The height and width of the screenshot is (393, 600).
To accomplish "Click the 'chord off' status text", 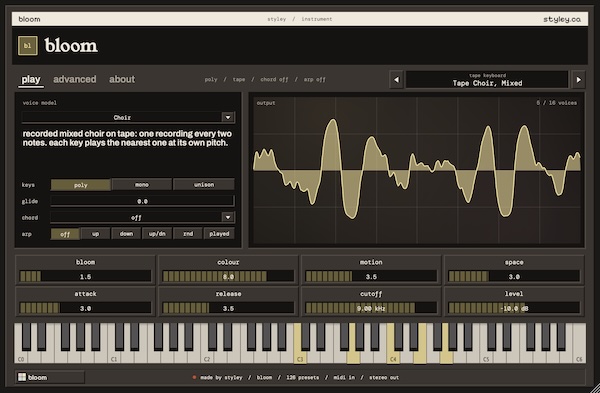I will pos(274,80).
